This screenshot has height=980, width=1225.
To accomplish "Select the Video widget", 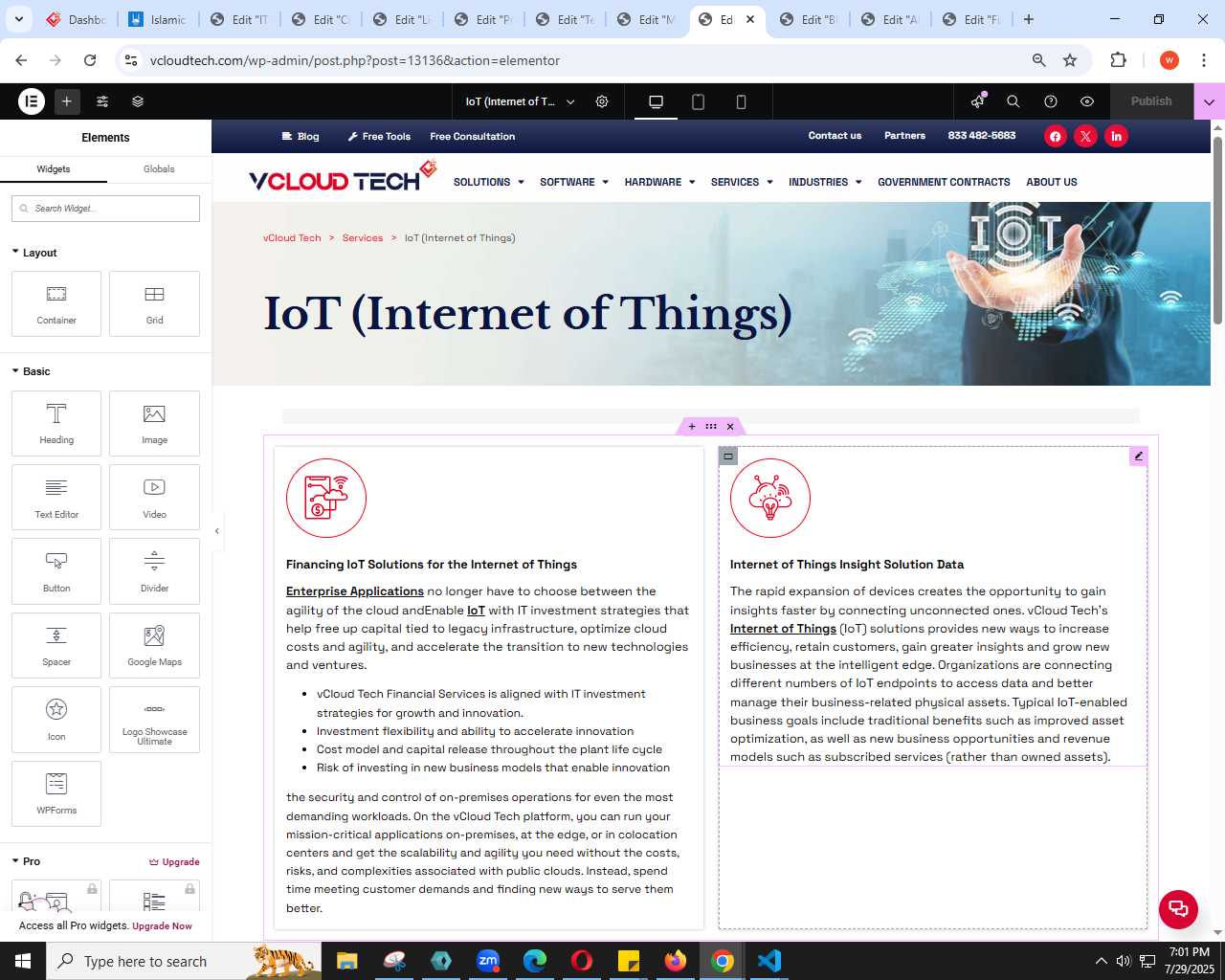I will [154, 498].
